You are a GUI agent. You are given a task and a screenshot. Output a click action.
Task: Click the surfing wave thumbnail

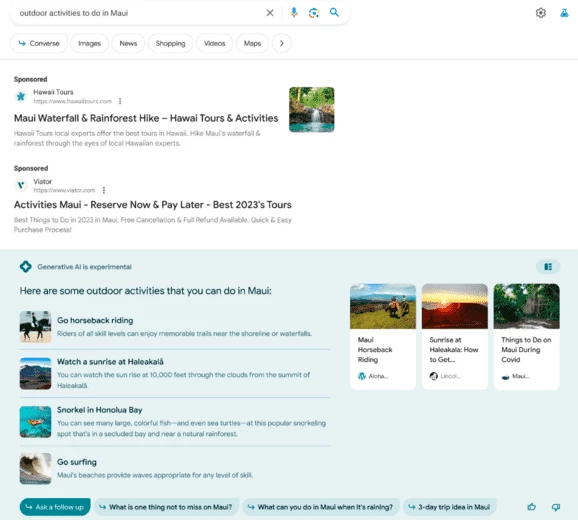tap(35, 468)
